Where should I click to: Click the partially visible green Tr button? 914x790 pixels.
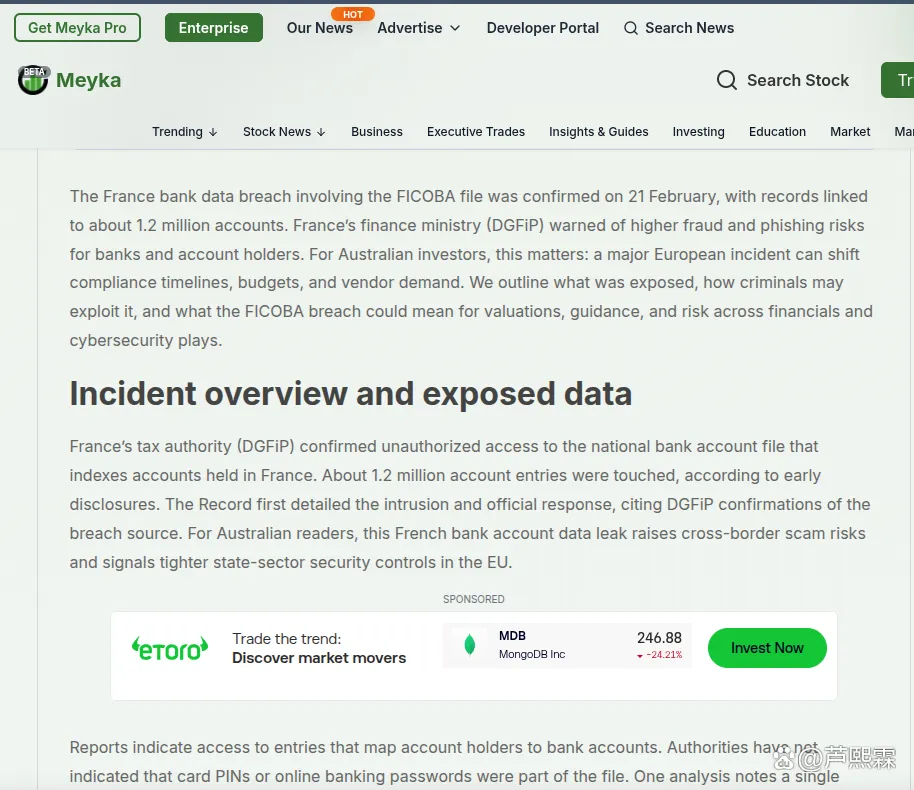[x=898, y=80]
